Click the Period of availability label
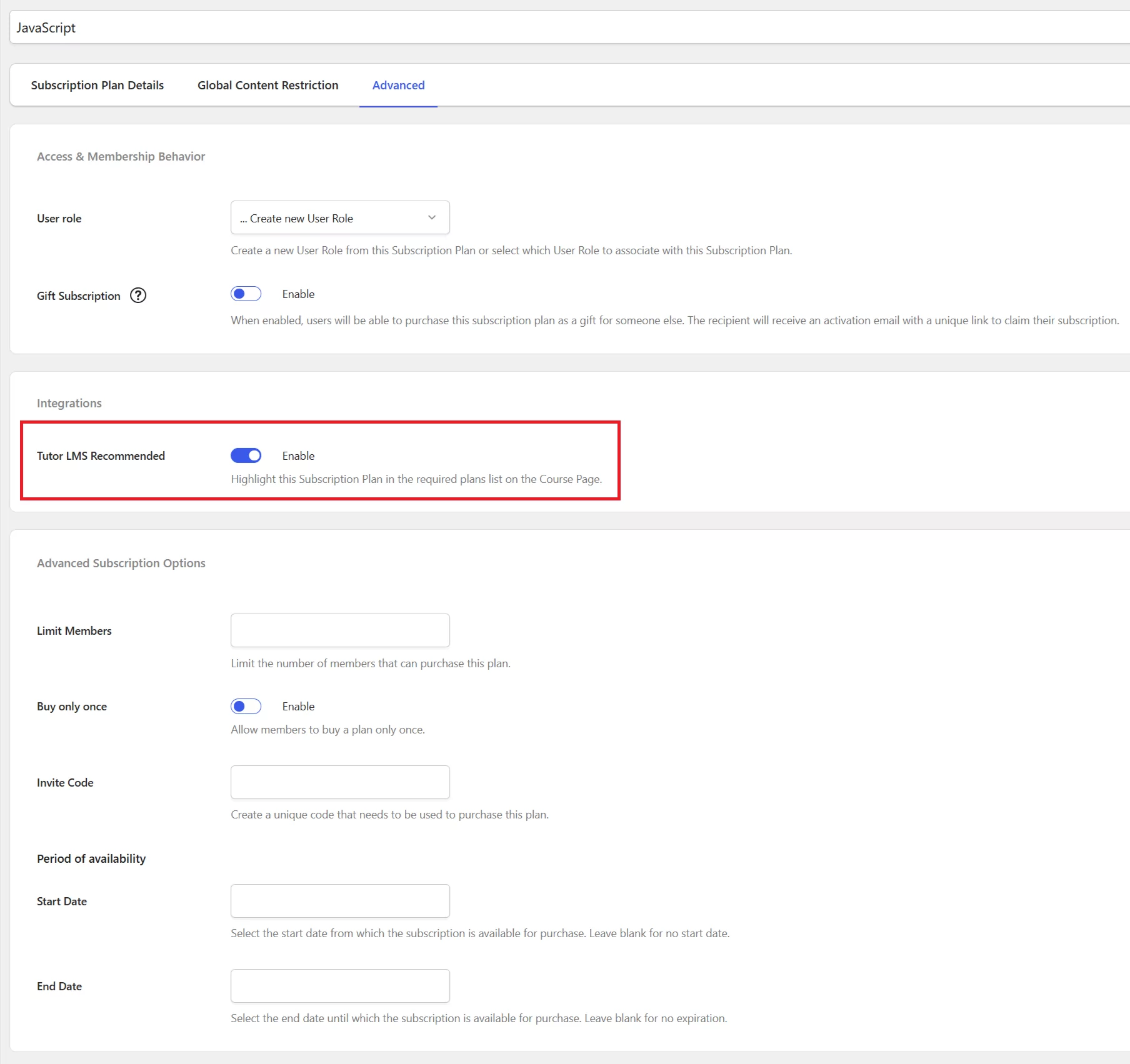This screenshot has height=1064, width=1130. 91,858
